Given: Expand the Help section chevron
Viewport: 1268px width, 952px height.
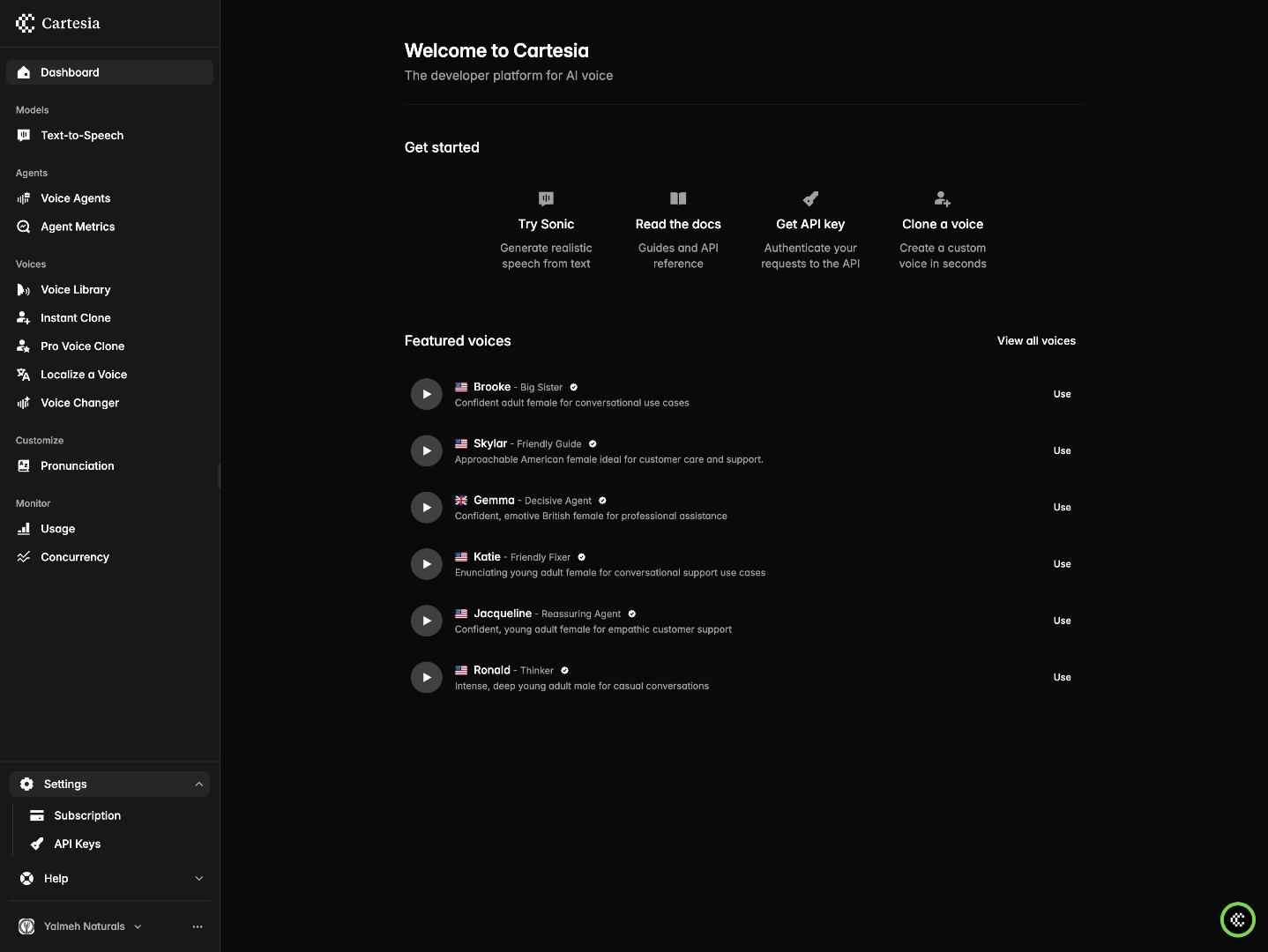Looking at the screenshot, I should click(198, 878).
